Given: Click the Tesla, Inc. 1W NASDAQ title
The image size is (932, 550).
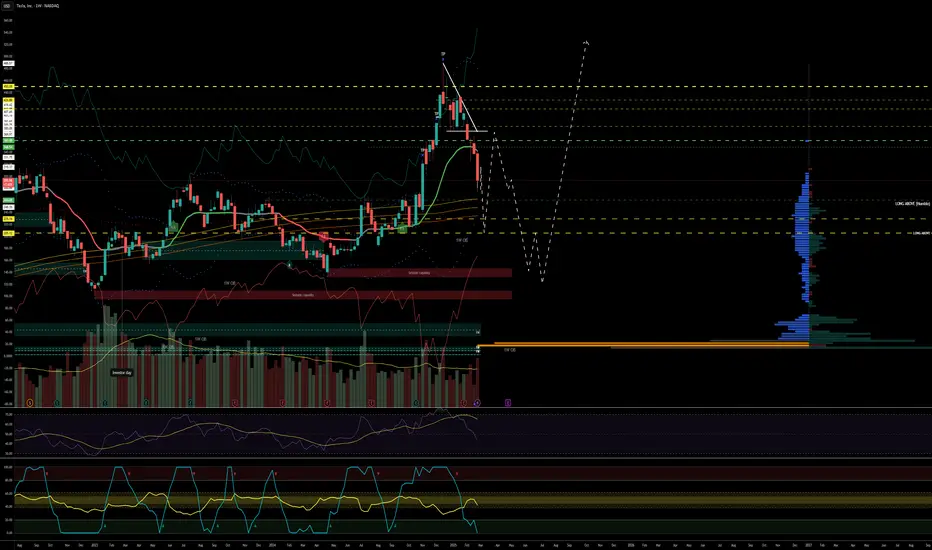Looking at the screenshot, I should point(37,6).
